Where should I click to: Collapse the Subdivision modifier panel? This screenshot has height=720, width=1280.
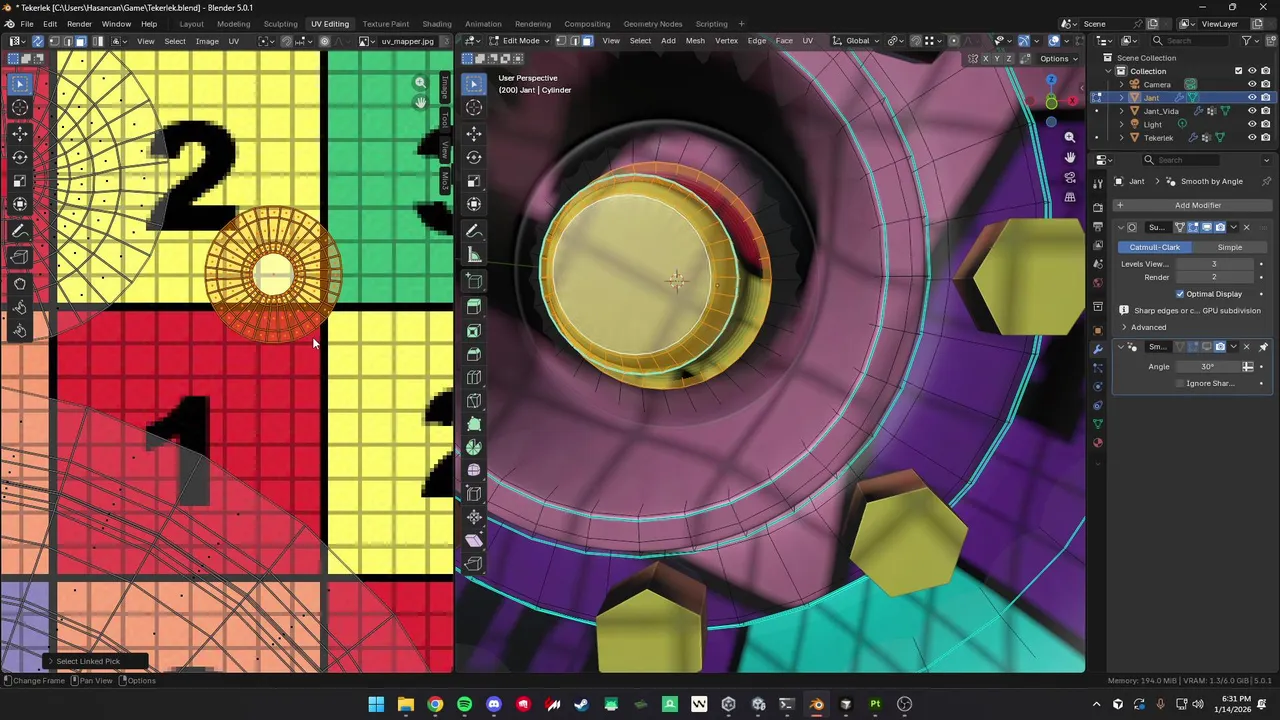[1121, 227]
